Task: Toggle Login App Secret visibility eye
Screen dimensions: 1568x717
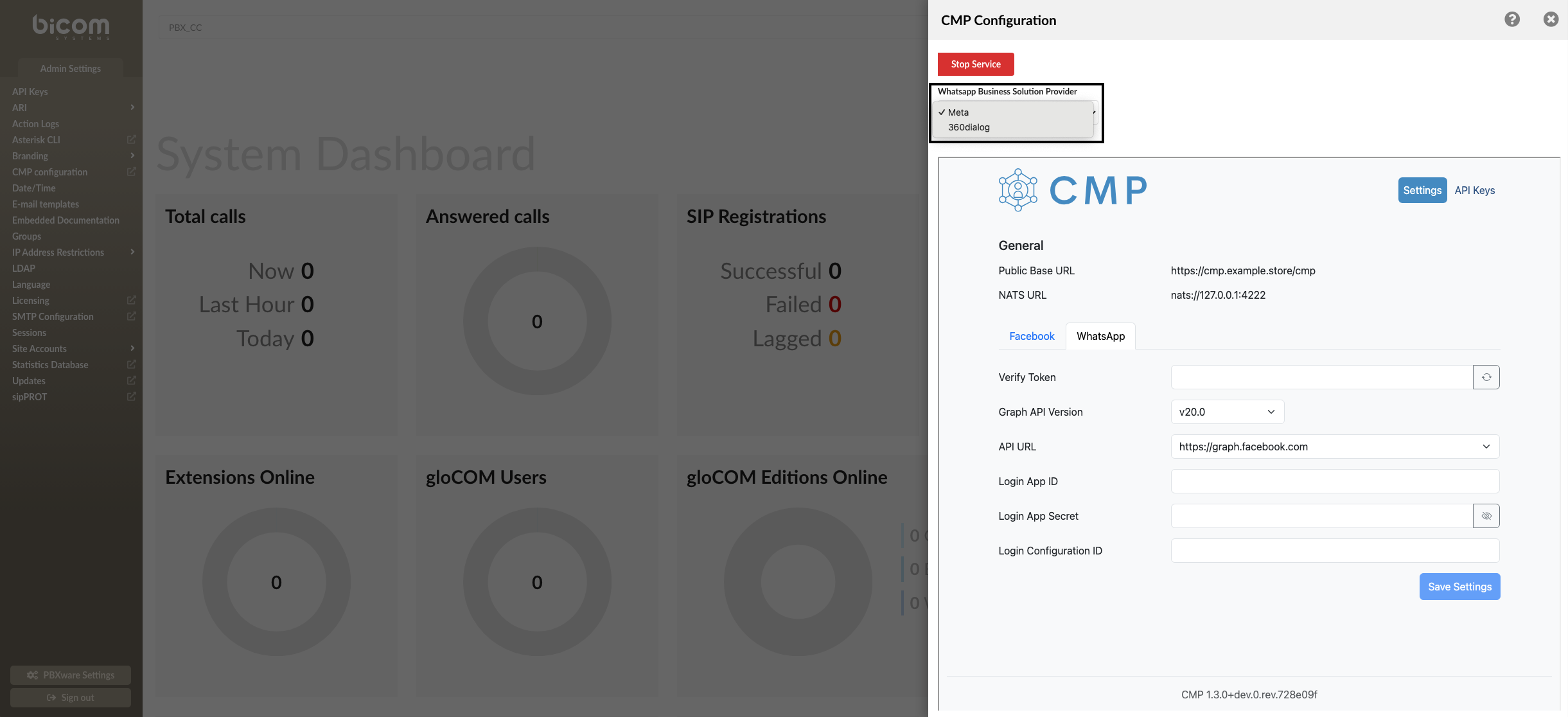Action: tap(1486, 516)
